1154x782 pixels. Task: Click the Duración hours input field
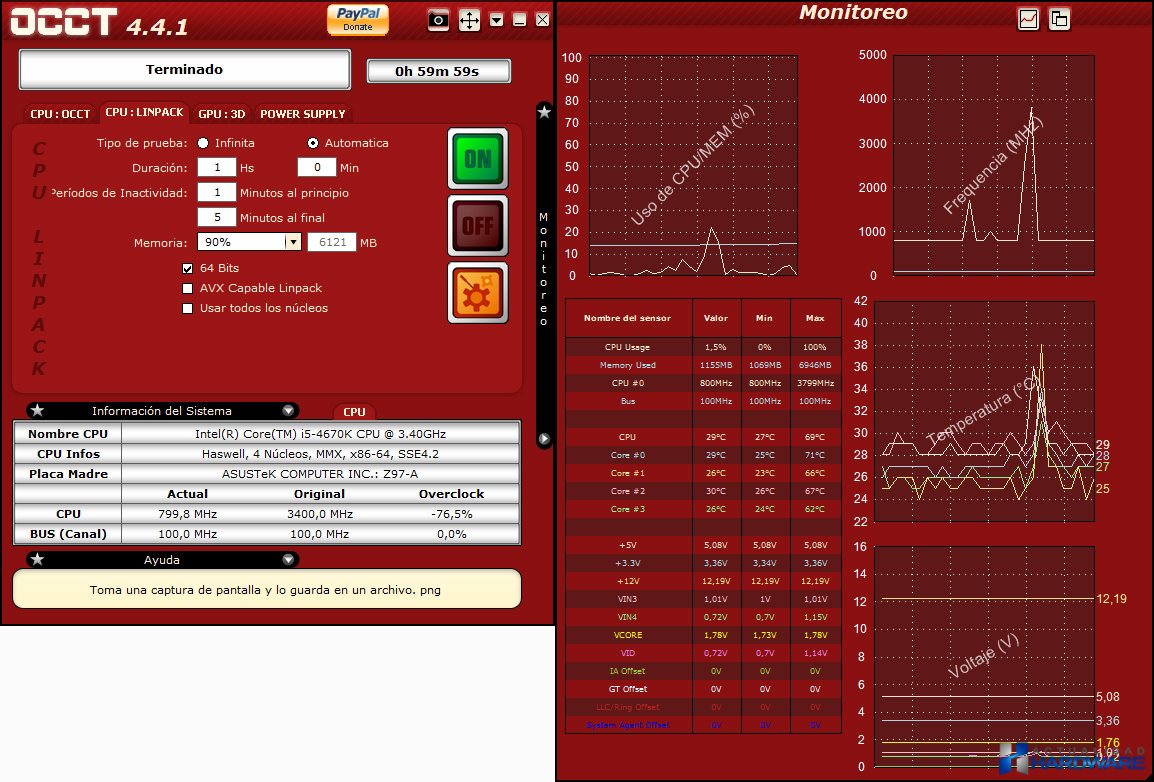point(216,168)
